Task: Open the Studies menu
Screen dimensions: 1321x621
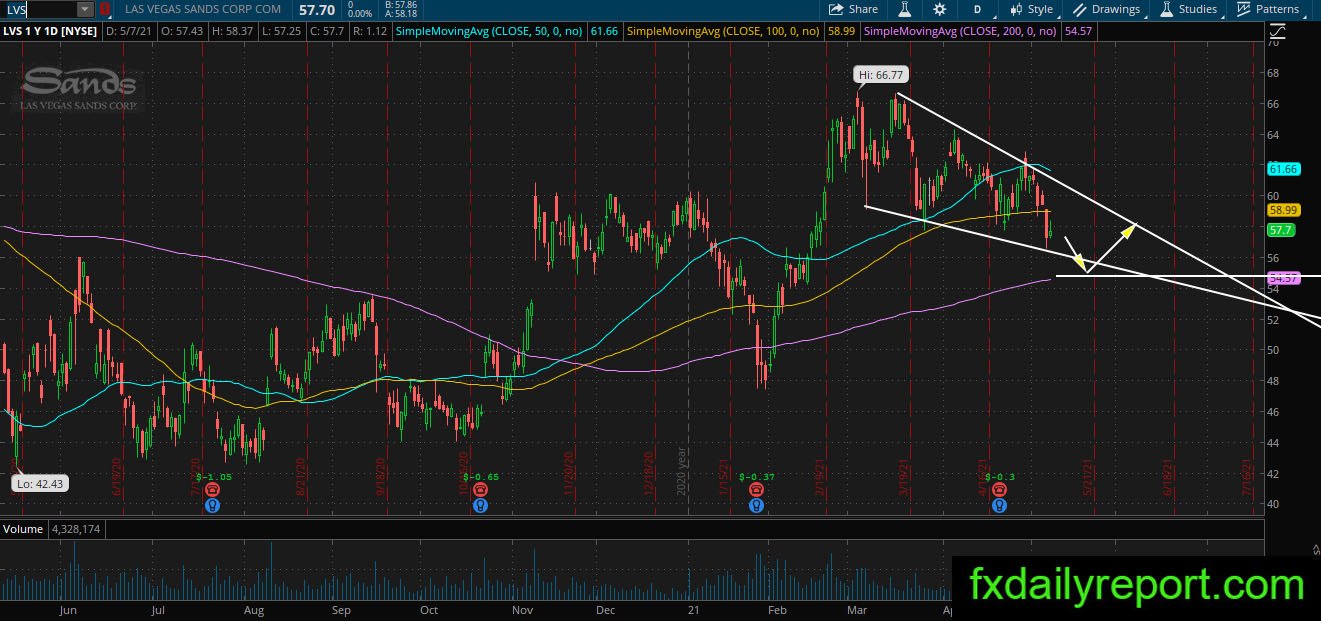Action: coord(1189,9)
